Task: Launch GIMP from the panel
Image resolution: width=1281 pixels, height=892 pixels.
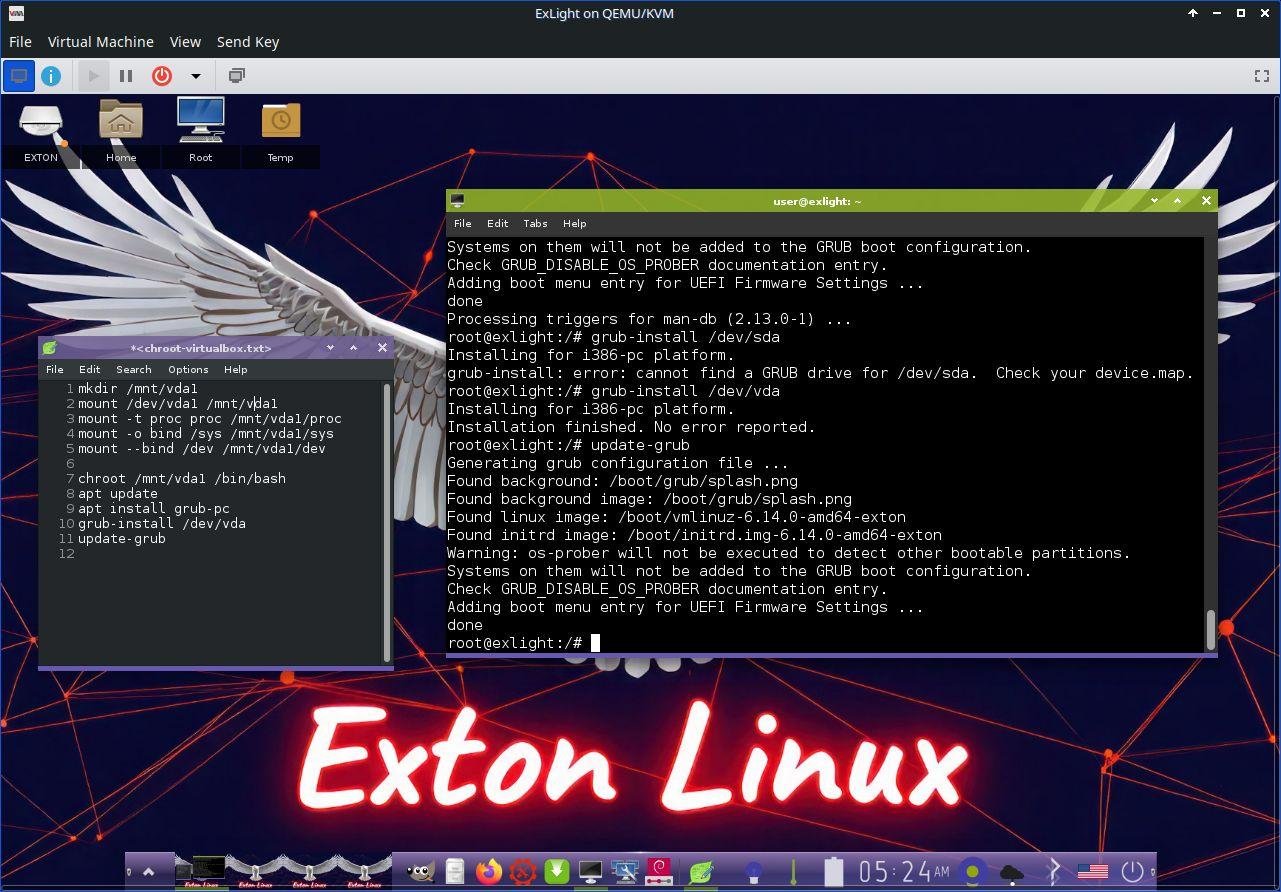Action: tap(420, 872)
